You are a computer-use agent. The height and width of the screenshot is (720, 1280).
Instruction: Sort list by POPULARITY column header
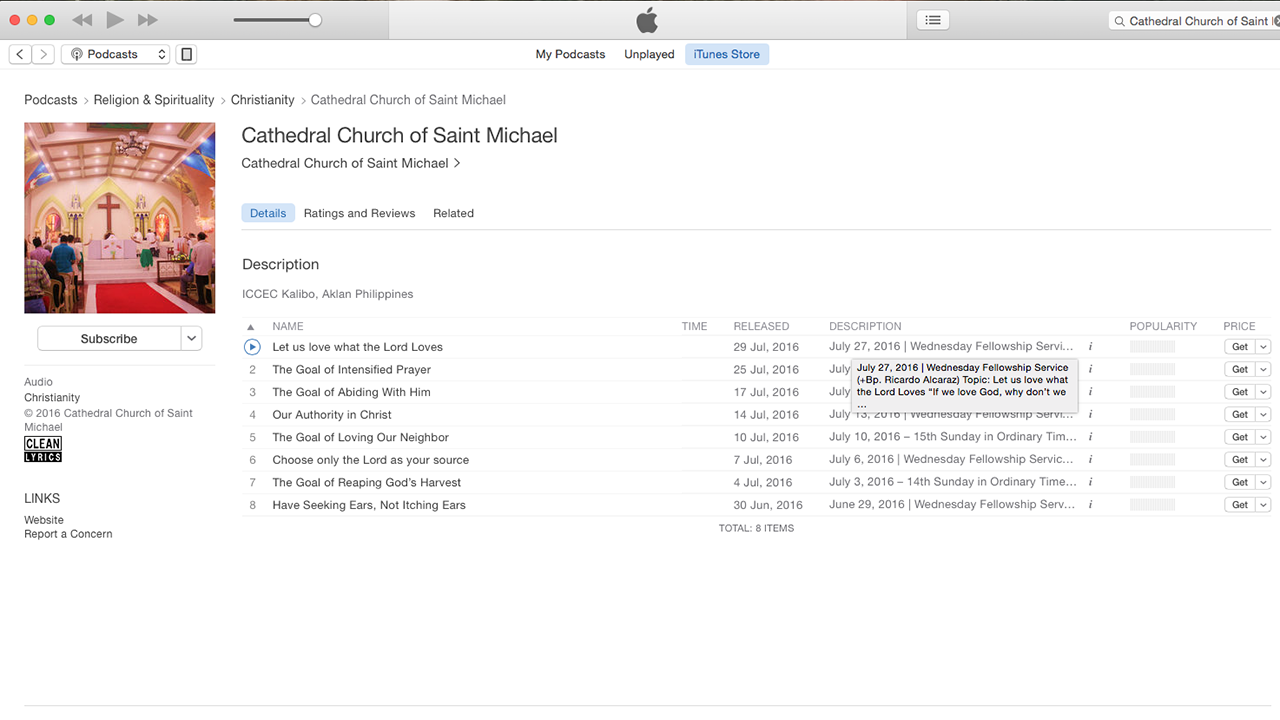pos(1163,327)
